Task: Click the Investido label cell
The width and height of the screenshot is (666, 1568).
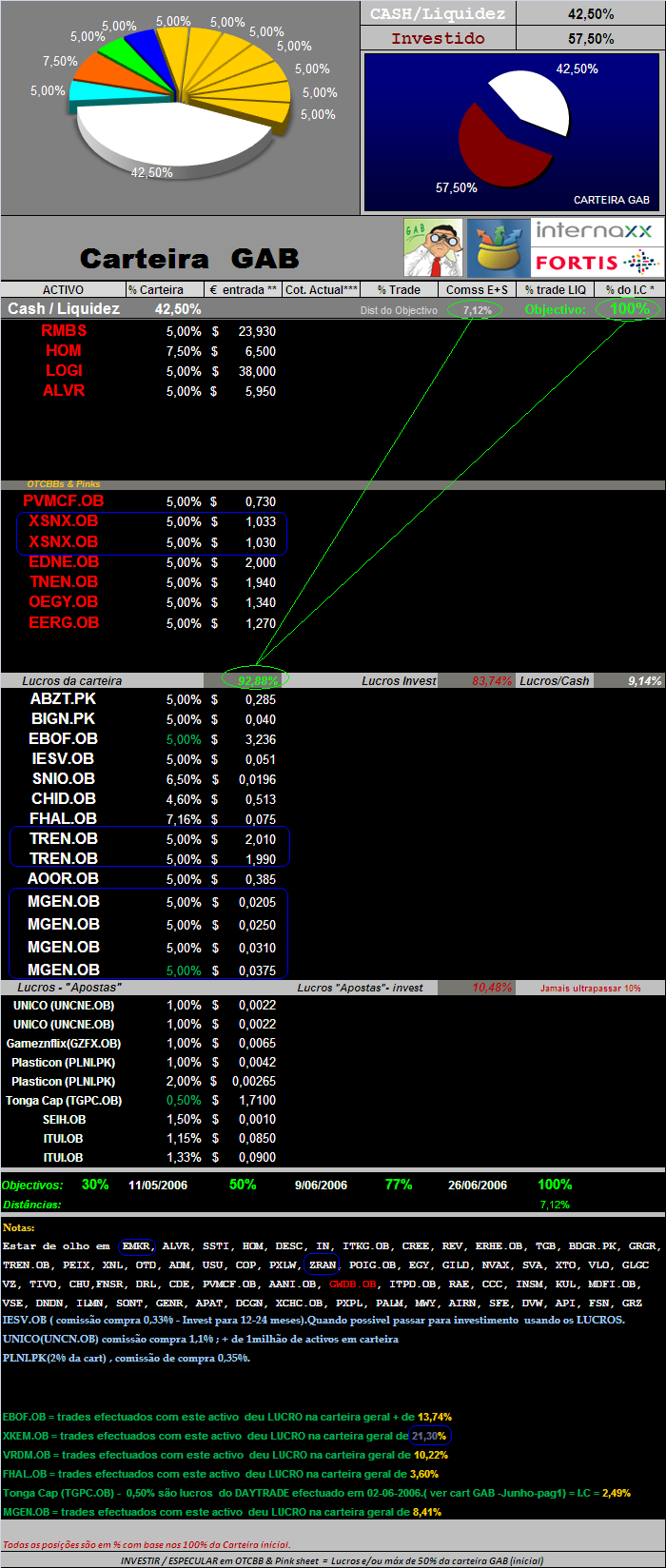Action: [x=438, y=38]
